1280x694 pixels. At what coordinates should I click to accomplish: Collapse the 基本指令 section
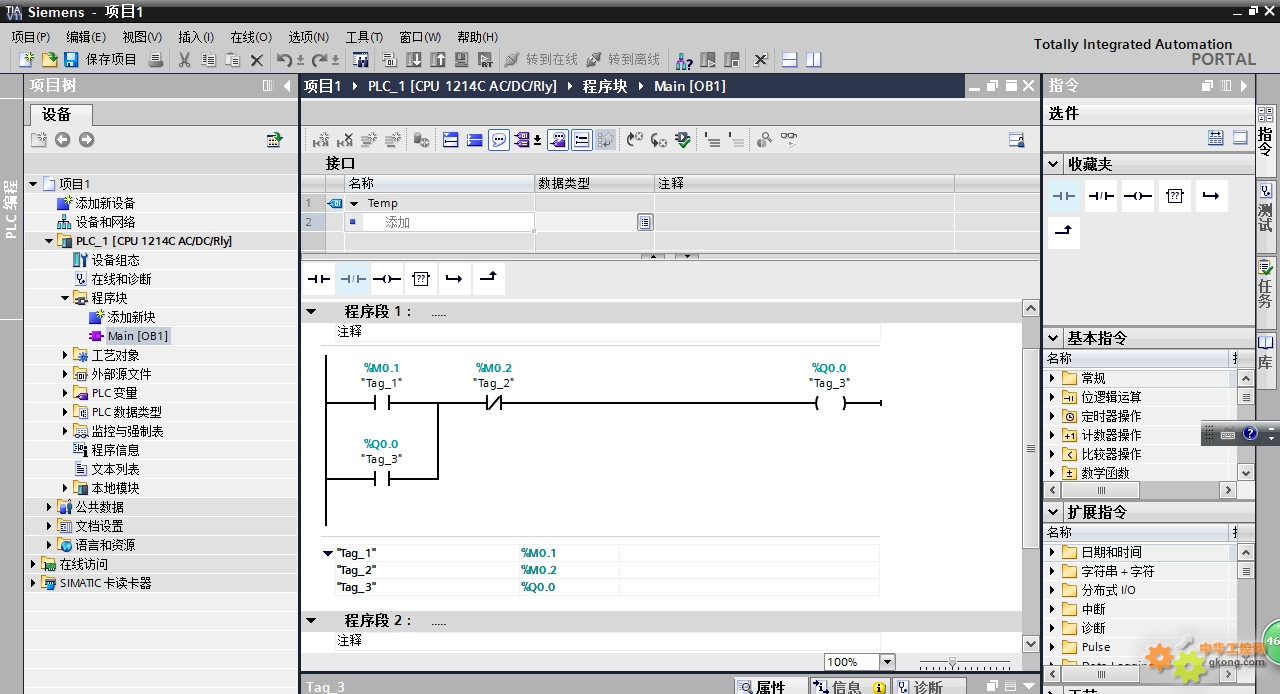tap(1053, 338)
